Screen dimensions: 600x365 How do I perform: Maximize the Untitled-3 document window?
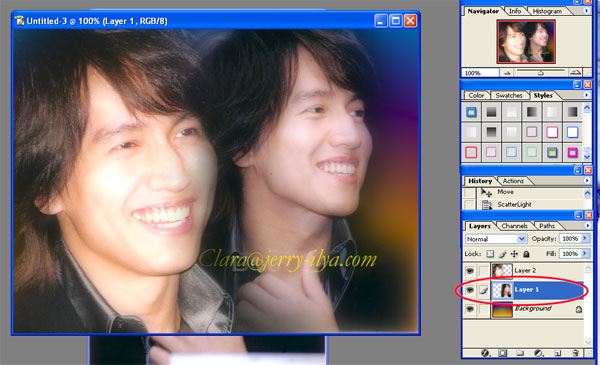396,21
